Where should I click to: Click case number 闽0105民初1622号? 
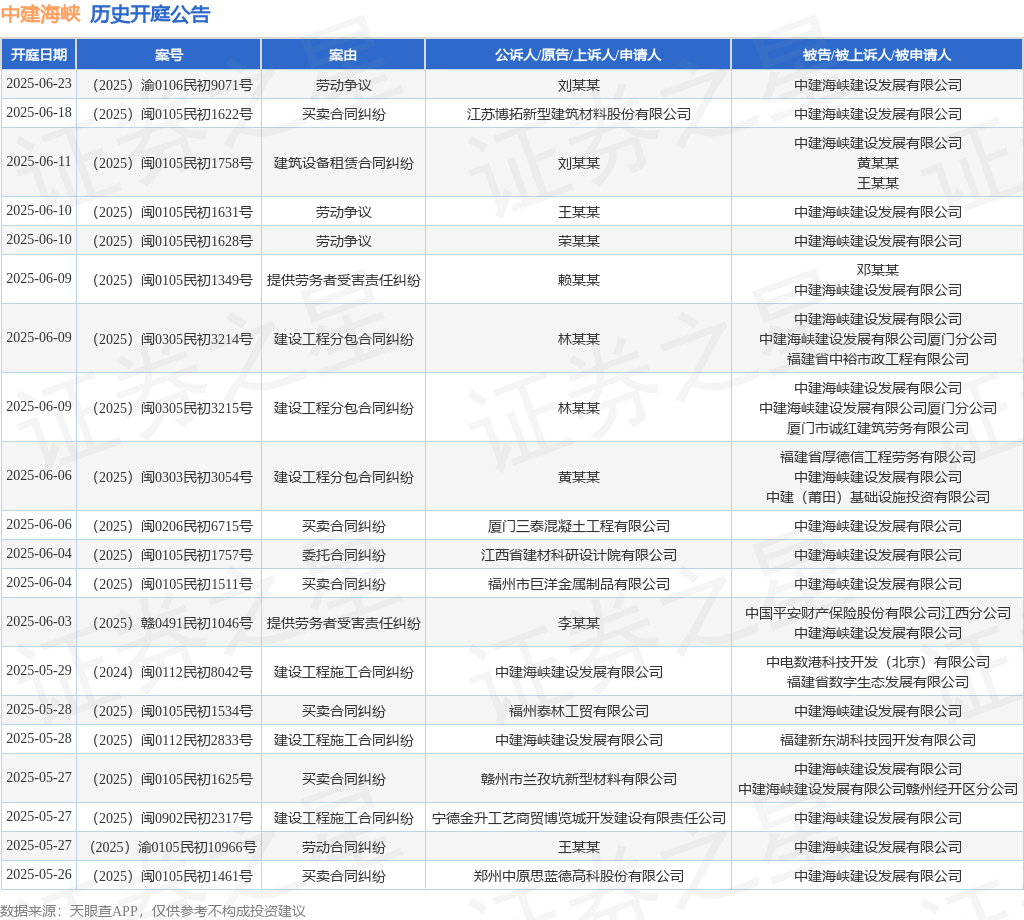(x=172, y=114)
